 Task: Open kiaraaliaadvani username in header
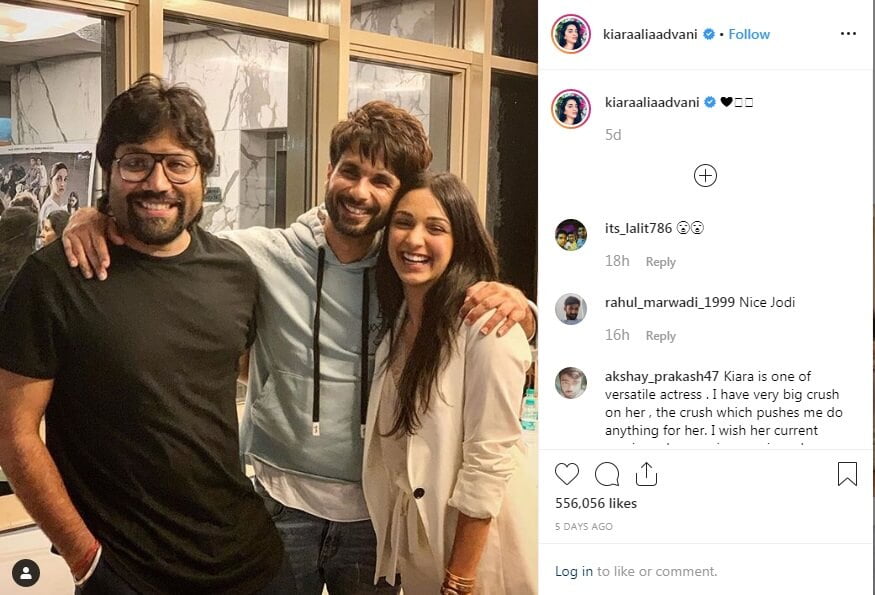[x=650, y=35]
